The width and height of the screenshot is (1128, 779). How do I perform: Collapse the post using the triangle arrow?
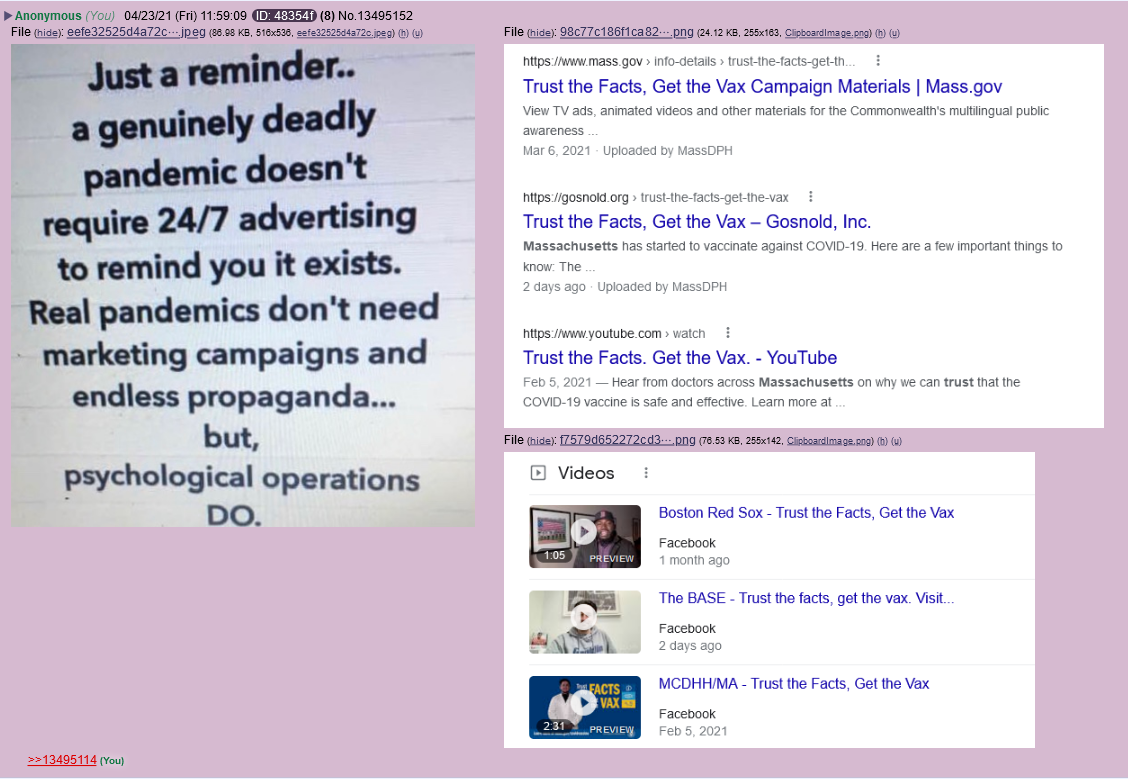(8, 16)
